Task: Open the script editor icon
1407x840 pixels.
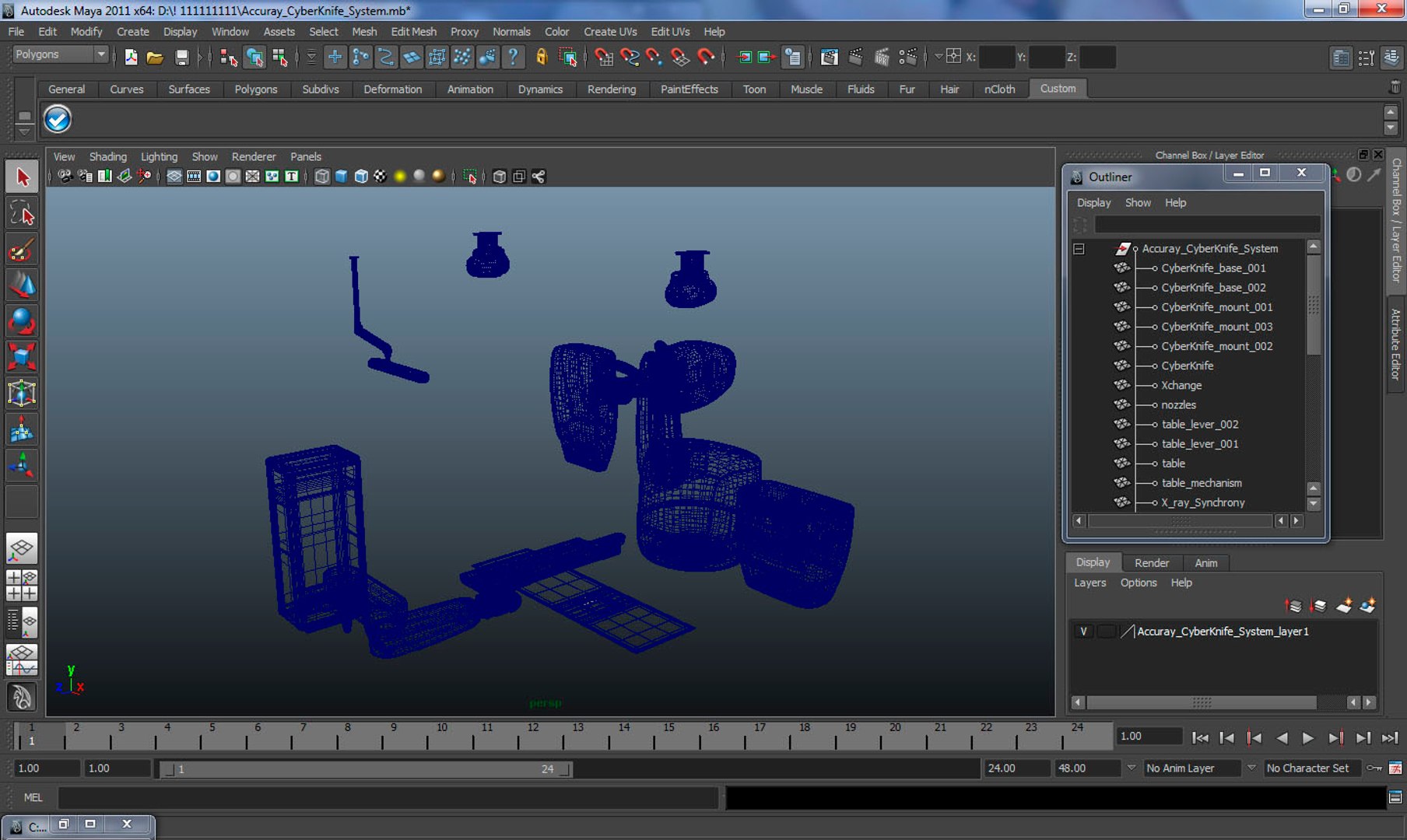Action: tap(1395, 797)
